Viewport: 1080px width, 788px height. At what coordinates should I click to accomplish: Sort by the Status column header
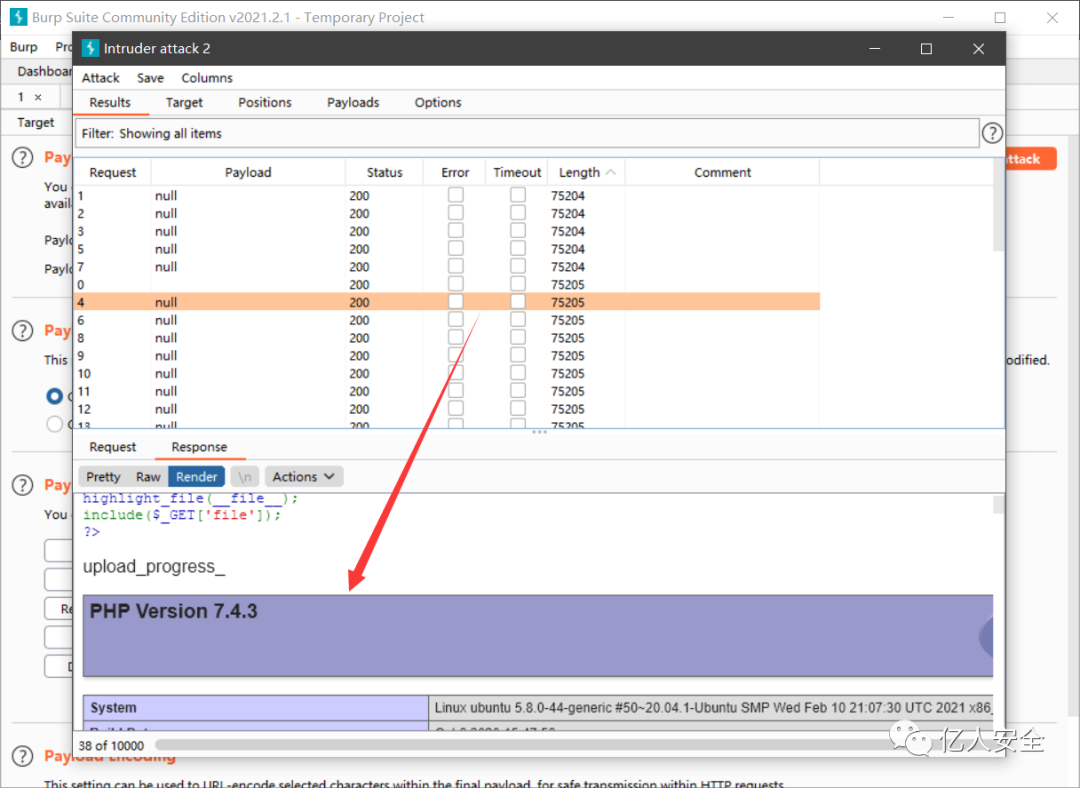384,172
